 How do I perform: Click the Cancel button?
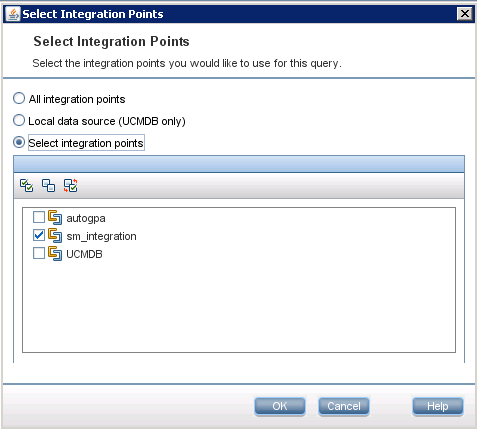344,406
